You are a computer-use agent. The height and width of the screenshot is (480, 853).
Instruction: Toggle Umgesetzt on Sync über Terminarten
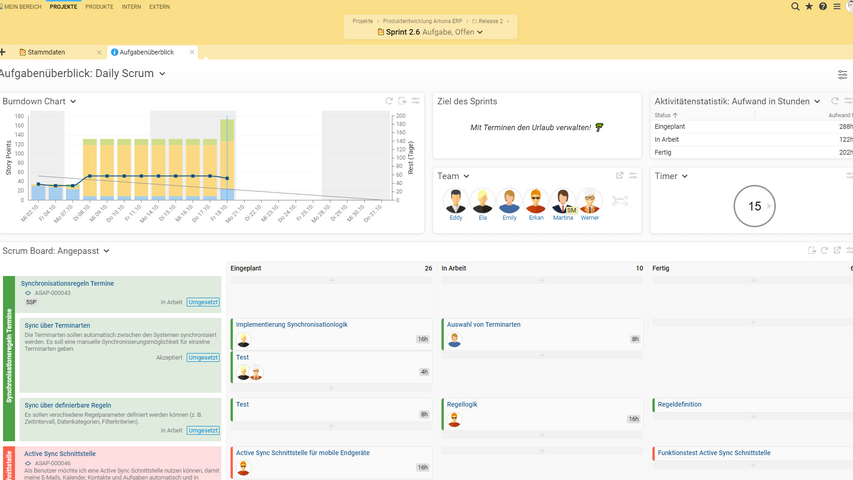pos(203,357)
